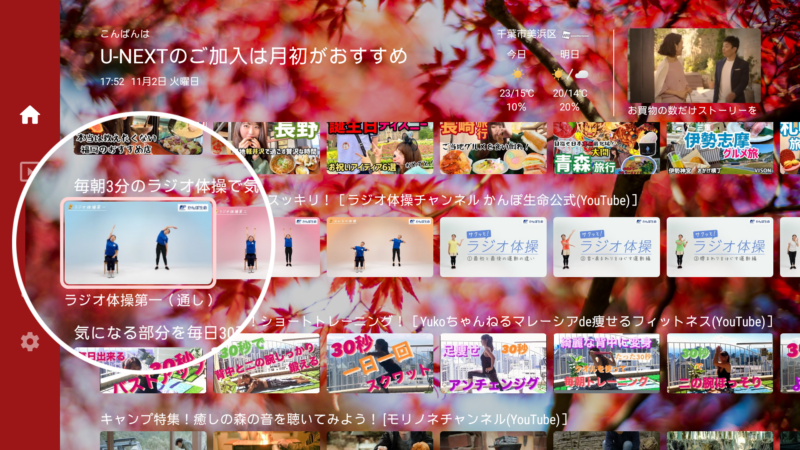Play the アンチエイジング training video thumbnail
The image size is (800, 450).
point(492,362)
